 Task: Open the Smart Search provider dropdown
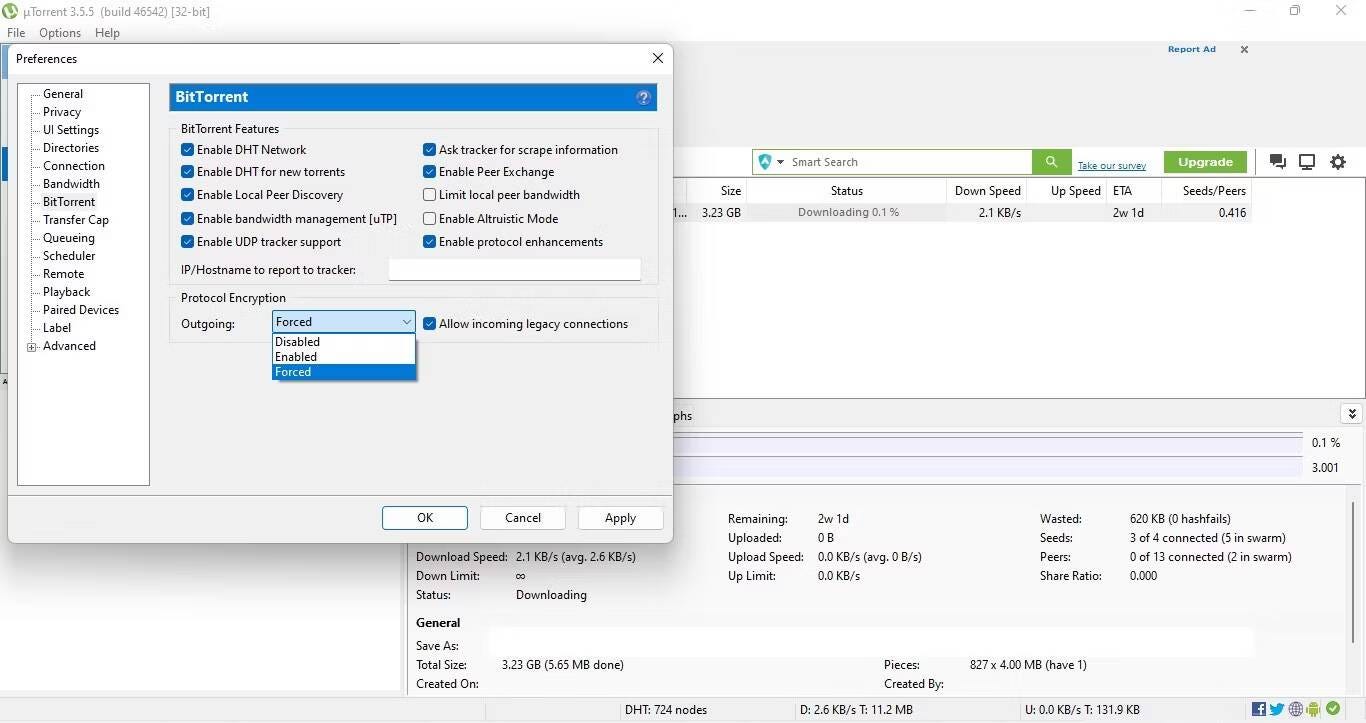(780, 161)
